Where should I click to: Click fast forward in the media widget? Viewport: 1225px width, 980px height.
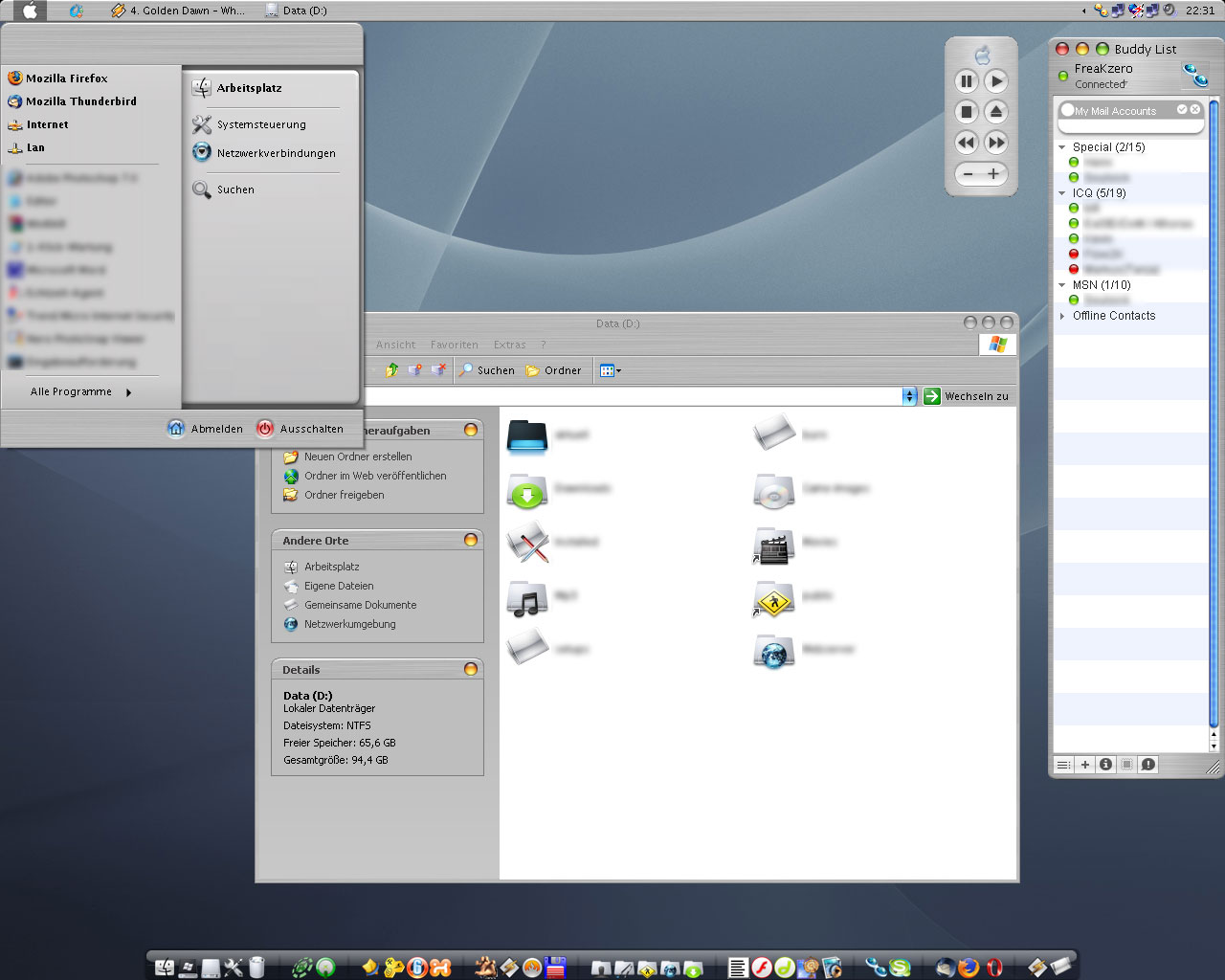click(x=996, y=143)
